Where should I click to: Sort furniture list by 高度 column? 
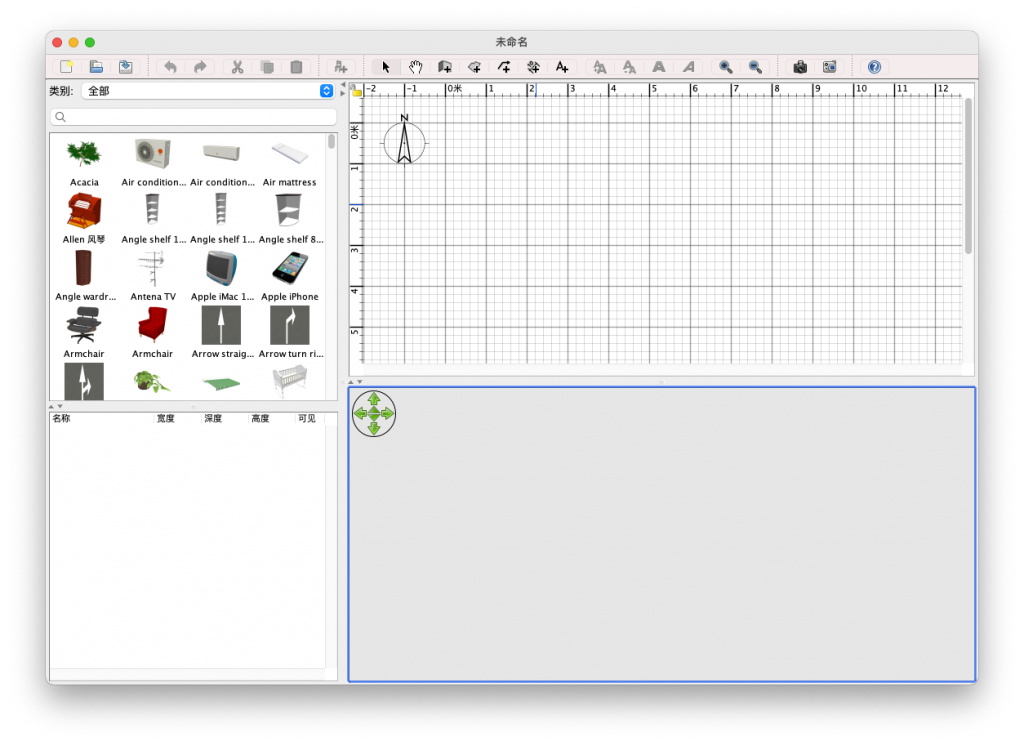pos(270,419)
